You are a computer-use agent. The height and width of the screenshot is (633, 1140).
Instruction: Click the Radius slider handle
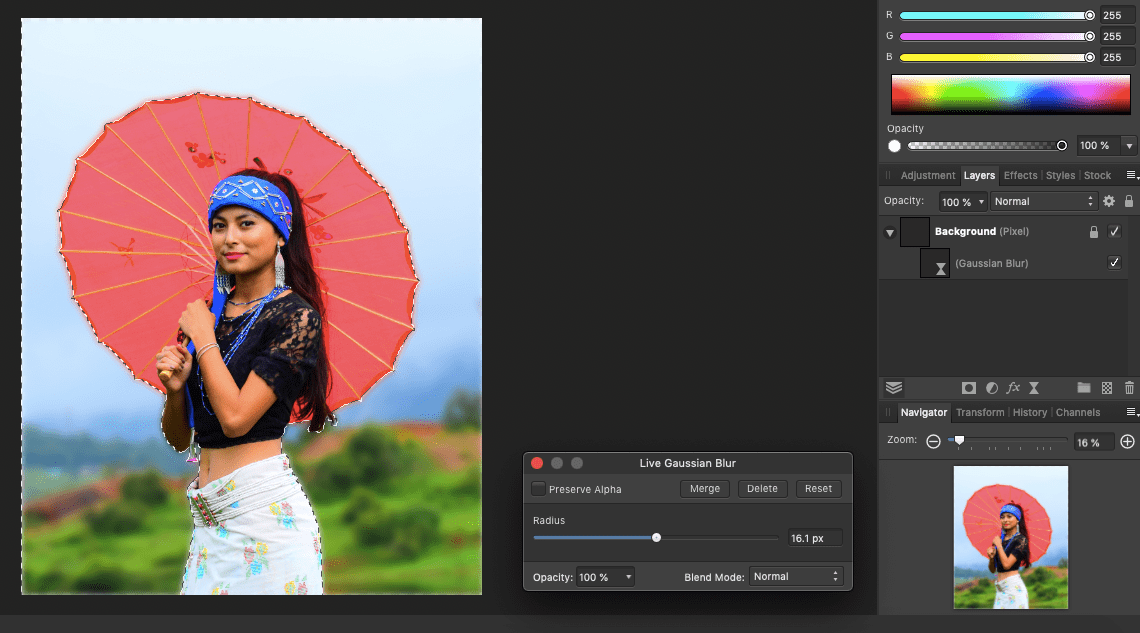(656, 538)
